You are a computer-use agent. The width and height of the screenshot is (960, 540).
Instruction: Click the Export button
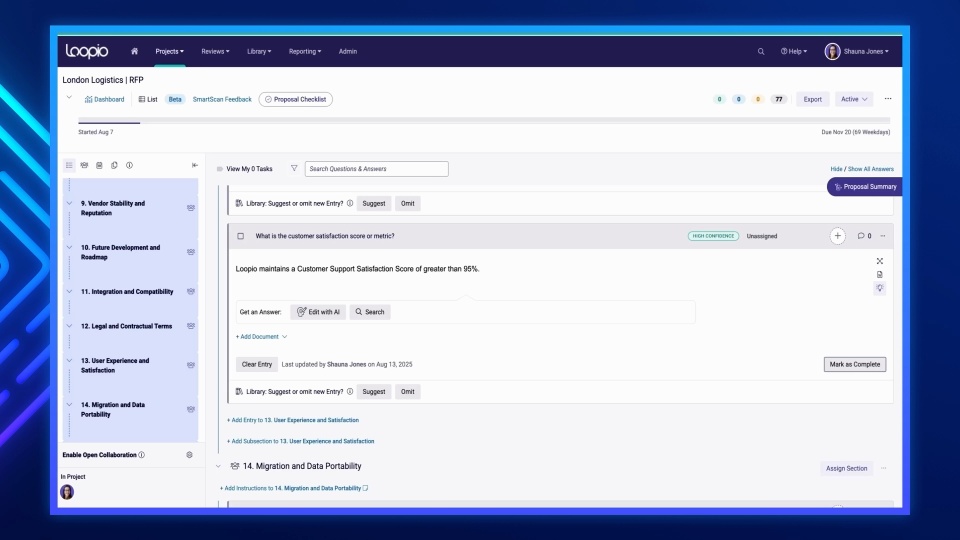(812, 99)
